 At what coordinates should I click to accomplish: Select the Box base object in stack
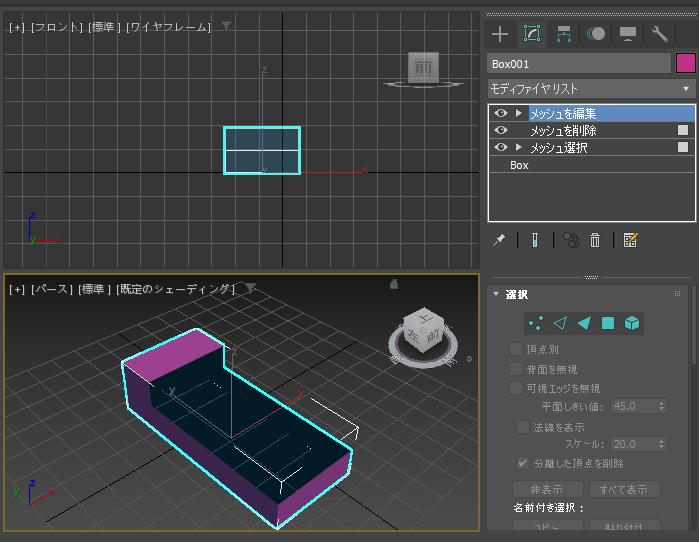[x=519, y=165]
